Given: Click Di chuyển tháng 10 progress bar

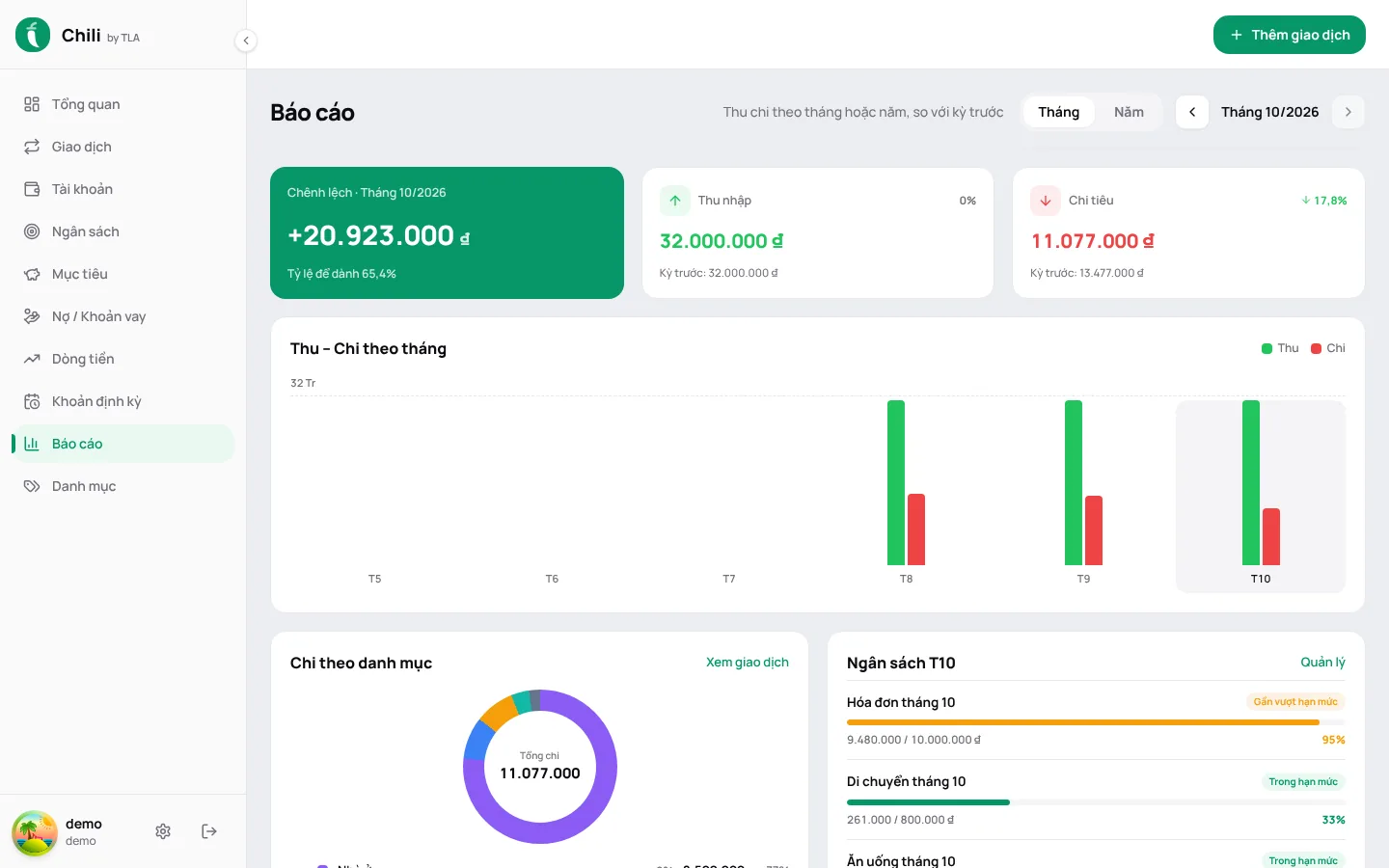Looking at the screenshot, I should [x=1096, y=801].
